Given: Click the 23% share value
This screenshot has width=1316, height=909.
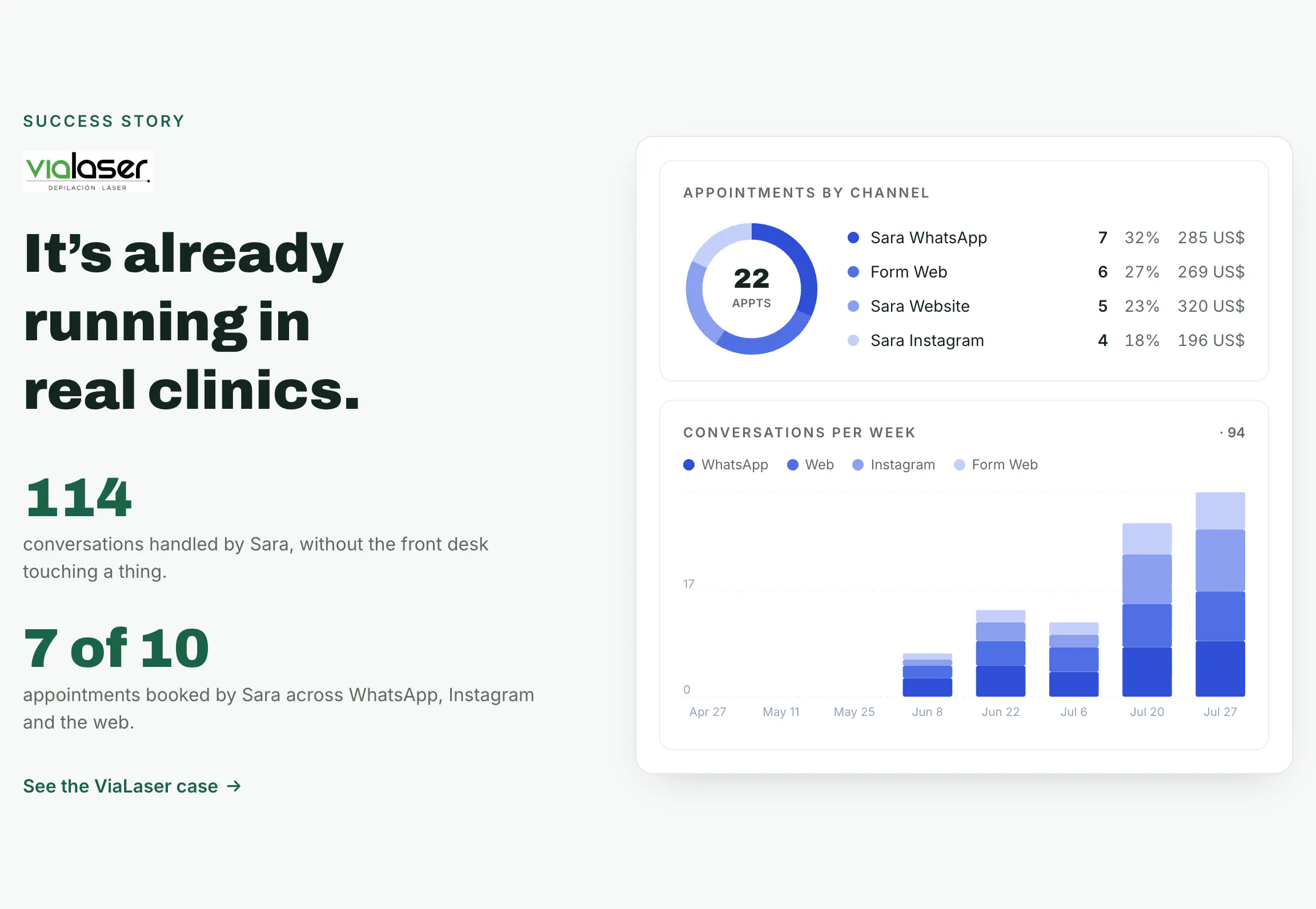Looking at the screenshot, I should coord(1142,306).
